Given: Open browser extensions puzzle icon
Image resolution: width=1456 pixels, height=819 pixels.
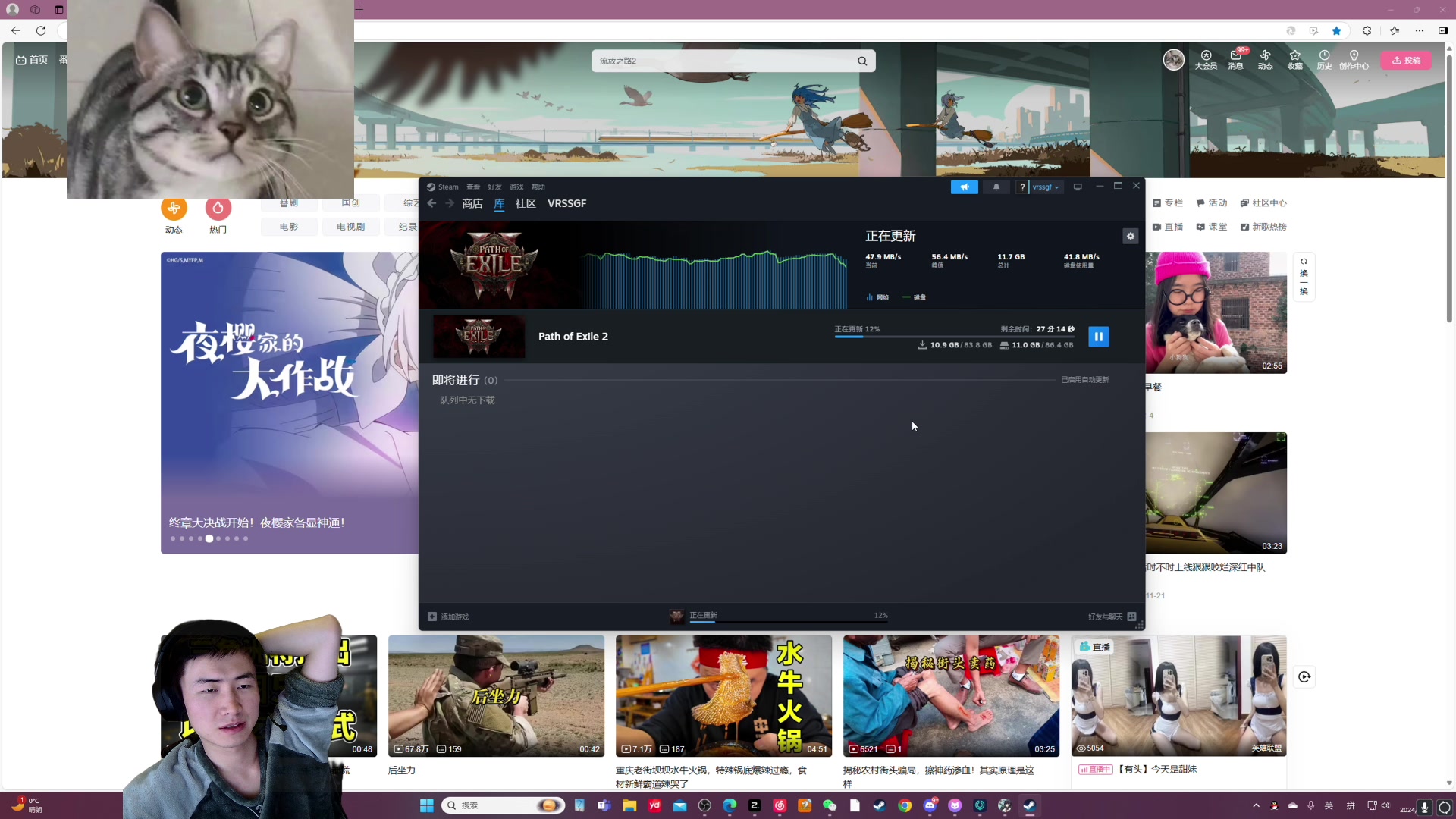Looking at the screenshot, I should [x=1367, y=31].
